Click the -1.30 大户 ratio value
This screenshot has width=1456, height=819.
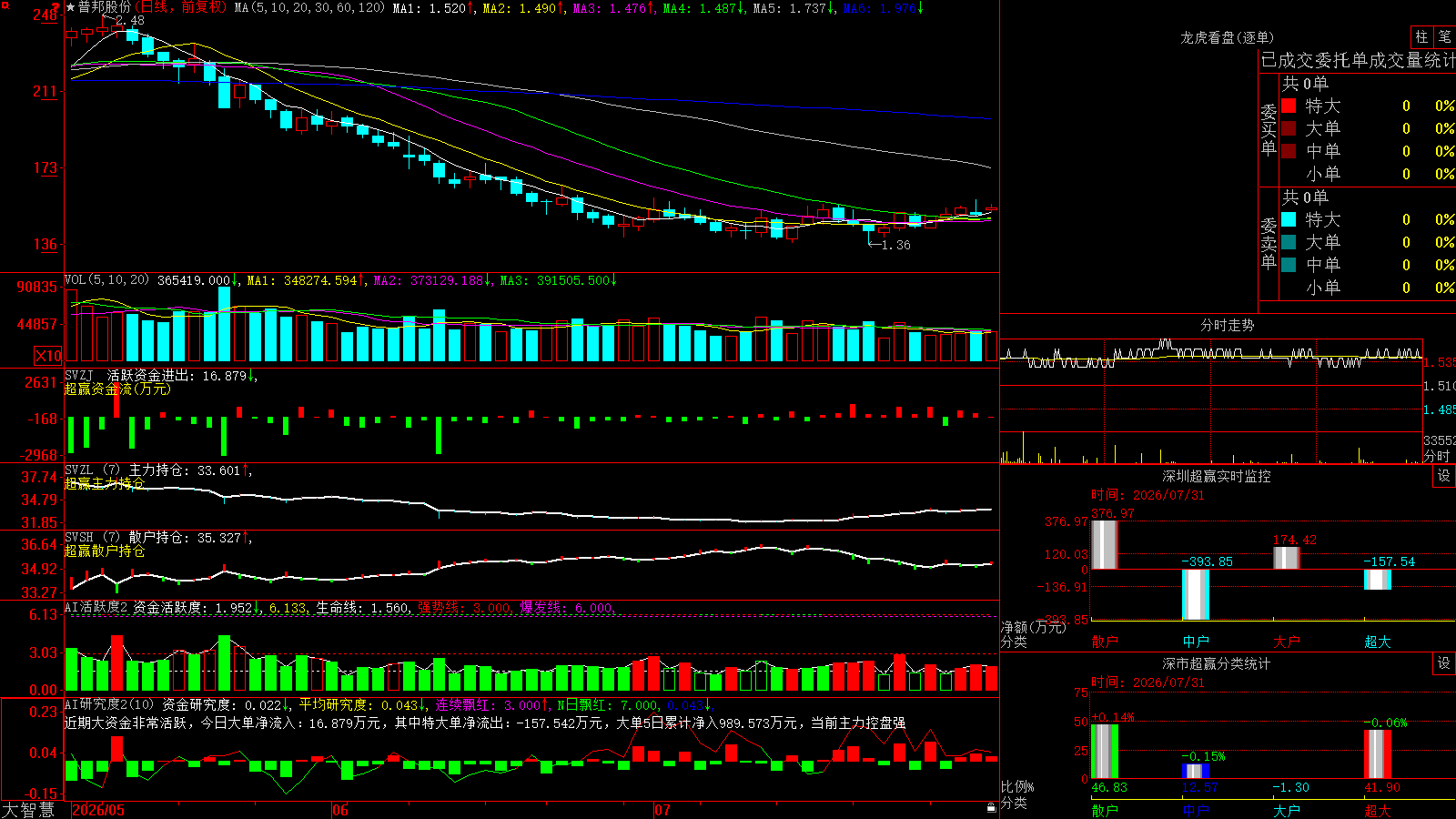1290,787
